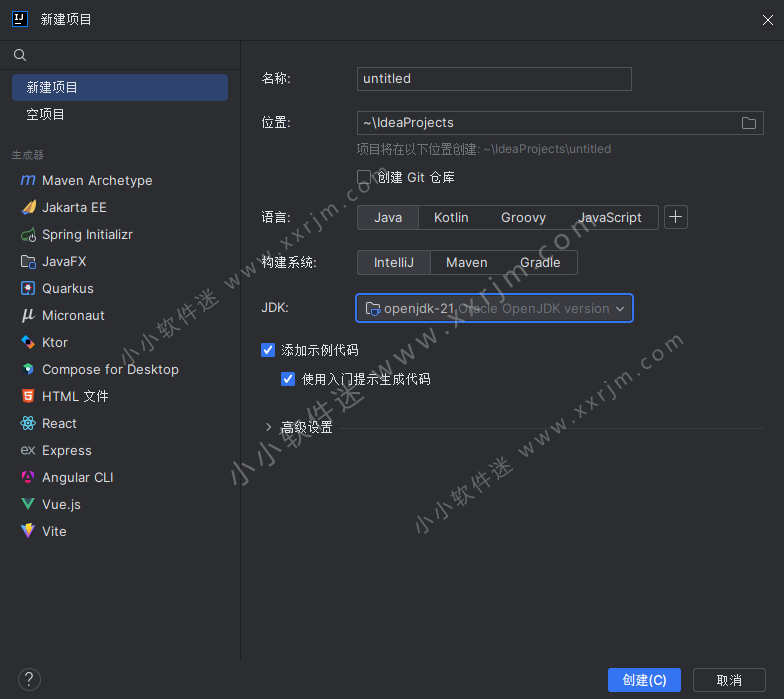Add another language with plus button

(676, 217)
